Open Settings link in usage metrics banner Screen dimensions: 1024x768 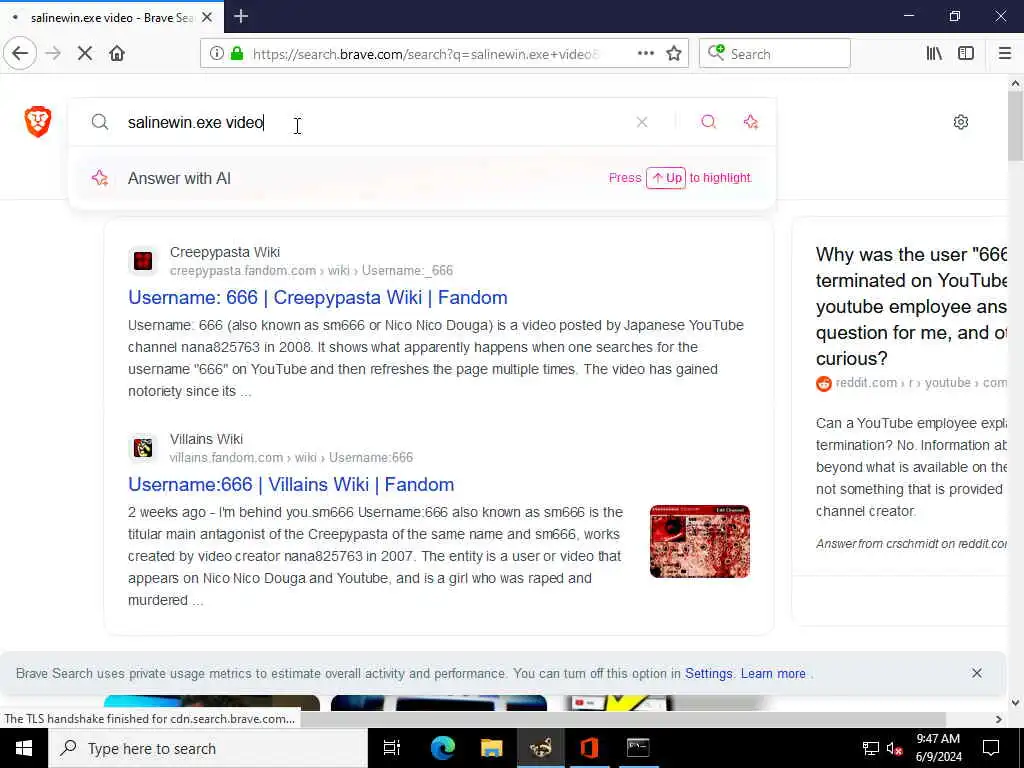709,673
